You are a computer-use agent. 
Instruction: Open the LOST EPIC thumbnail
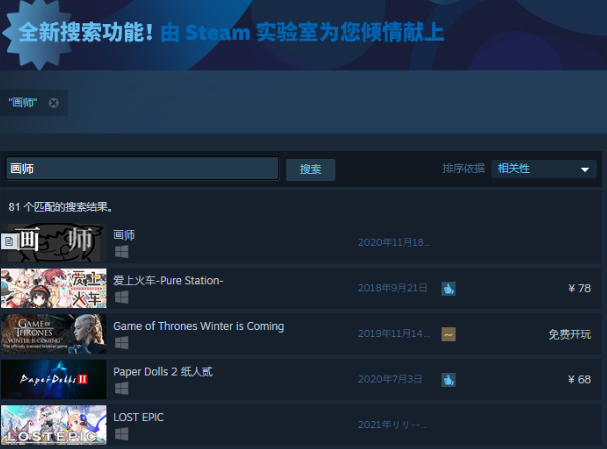[x=53, y=425]
